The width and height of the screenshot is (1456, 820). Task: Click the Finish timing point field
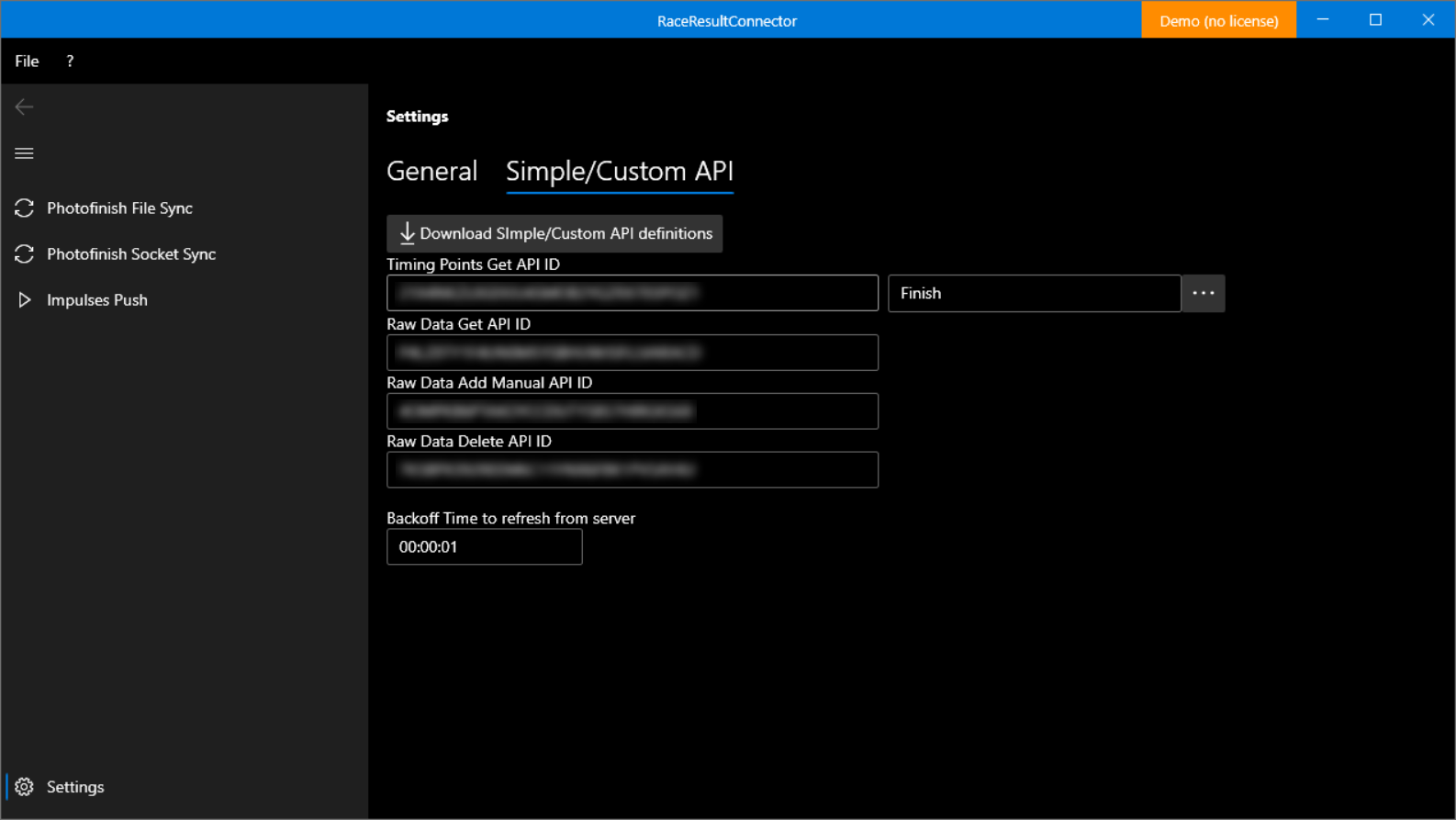(1035, 293)
